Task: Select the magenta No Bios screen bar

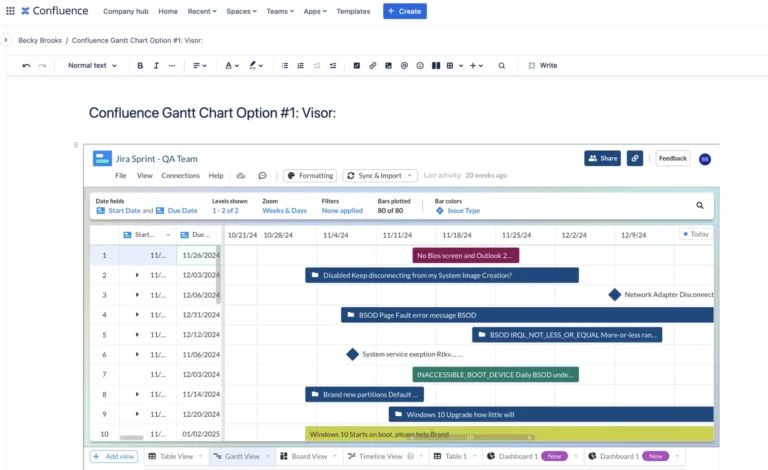Action: coord(466,256)
